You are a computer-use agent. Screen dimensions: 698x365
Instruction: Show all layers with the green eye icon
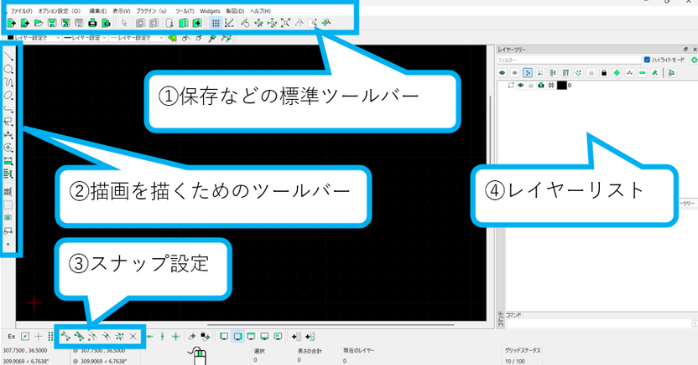click(x=502, y=73)
